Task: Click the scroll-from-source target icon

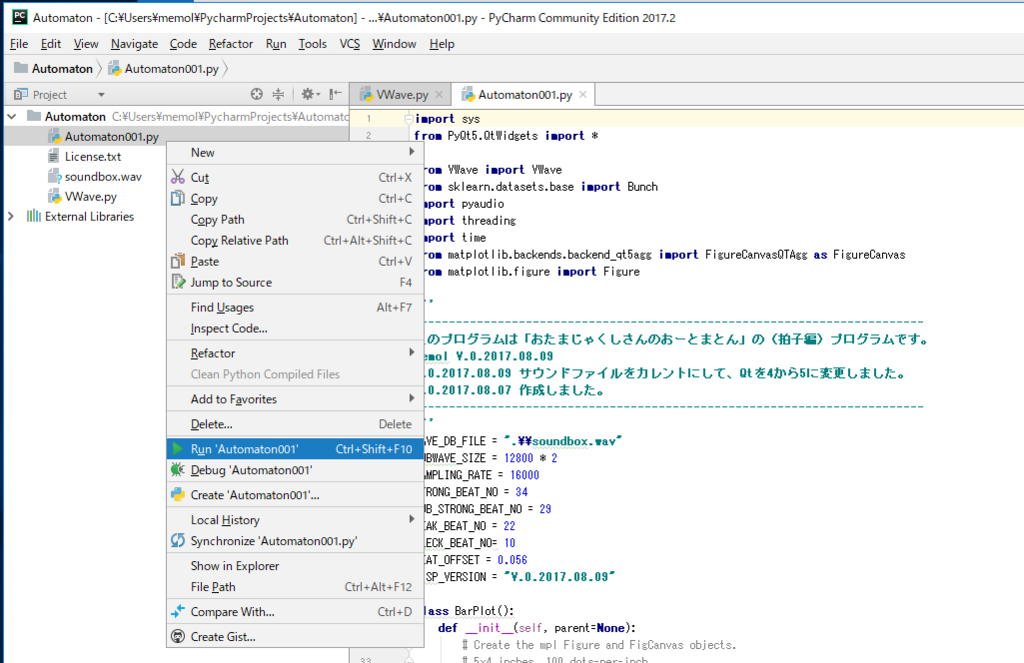Action: [x=257, y=94]
